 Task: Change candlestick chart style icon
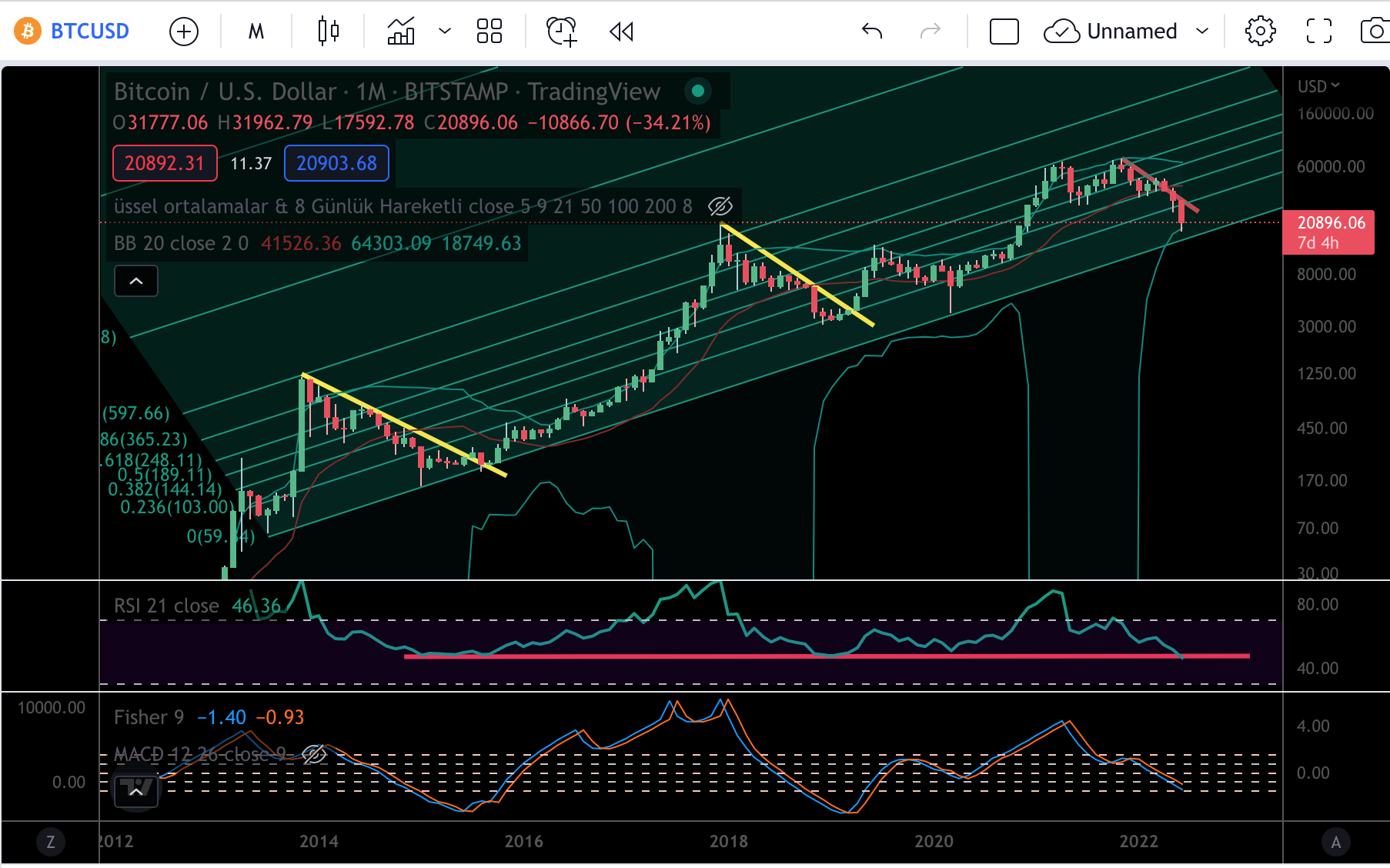[329, 31]
